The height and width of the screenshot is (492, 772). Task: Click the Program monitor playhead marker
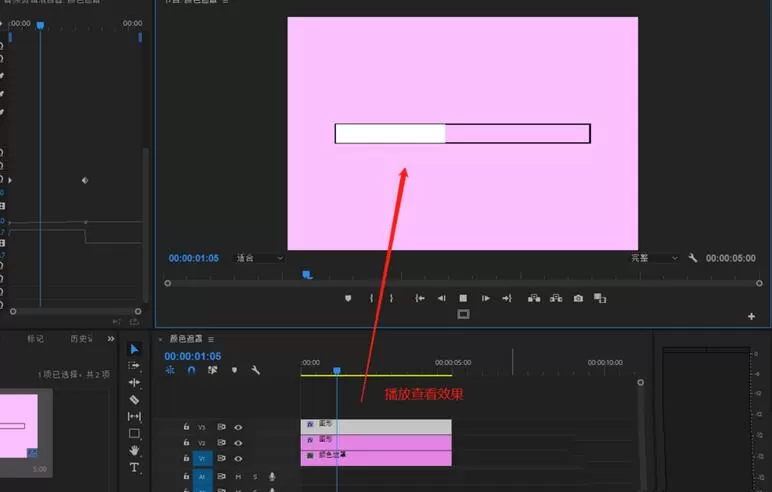coord(307,275)
